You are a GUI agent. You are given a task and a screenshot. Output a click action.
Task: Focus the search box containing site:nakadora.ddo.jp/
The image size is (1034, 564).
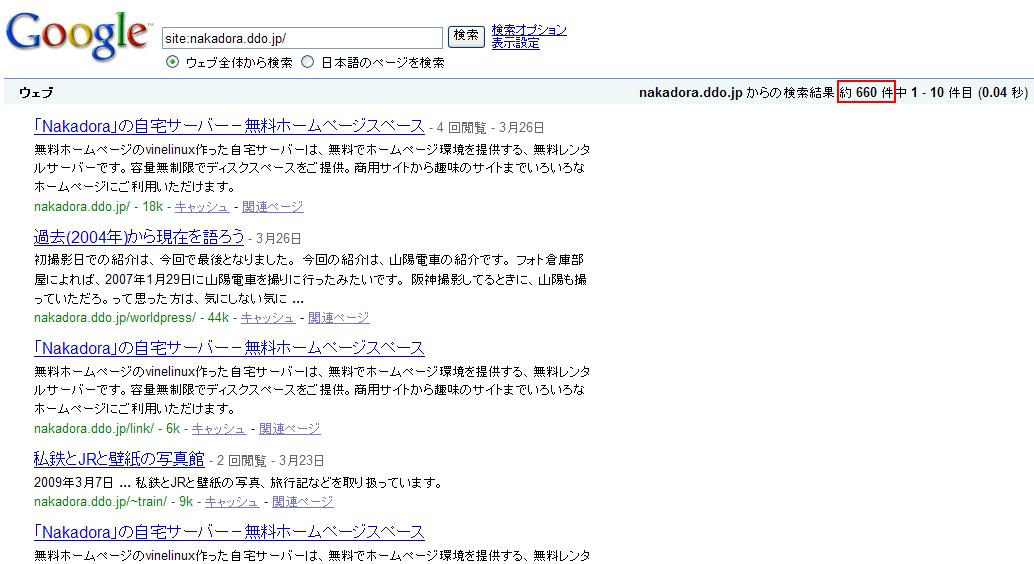coord(302,38)
